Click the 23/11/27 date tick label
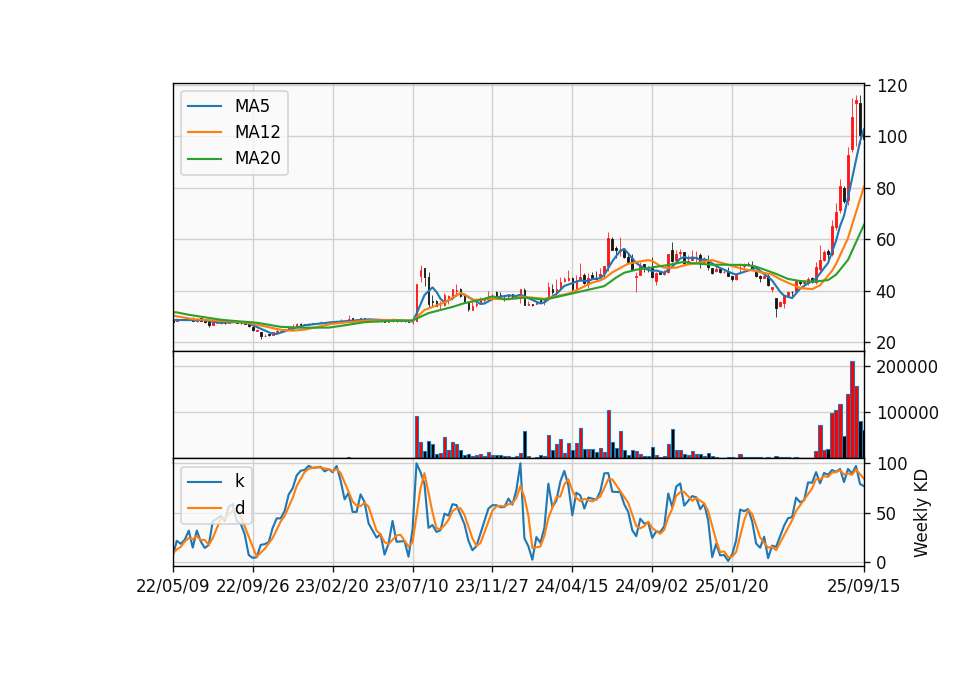This screenshot has height=690, width=960. coord(492,587)
